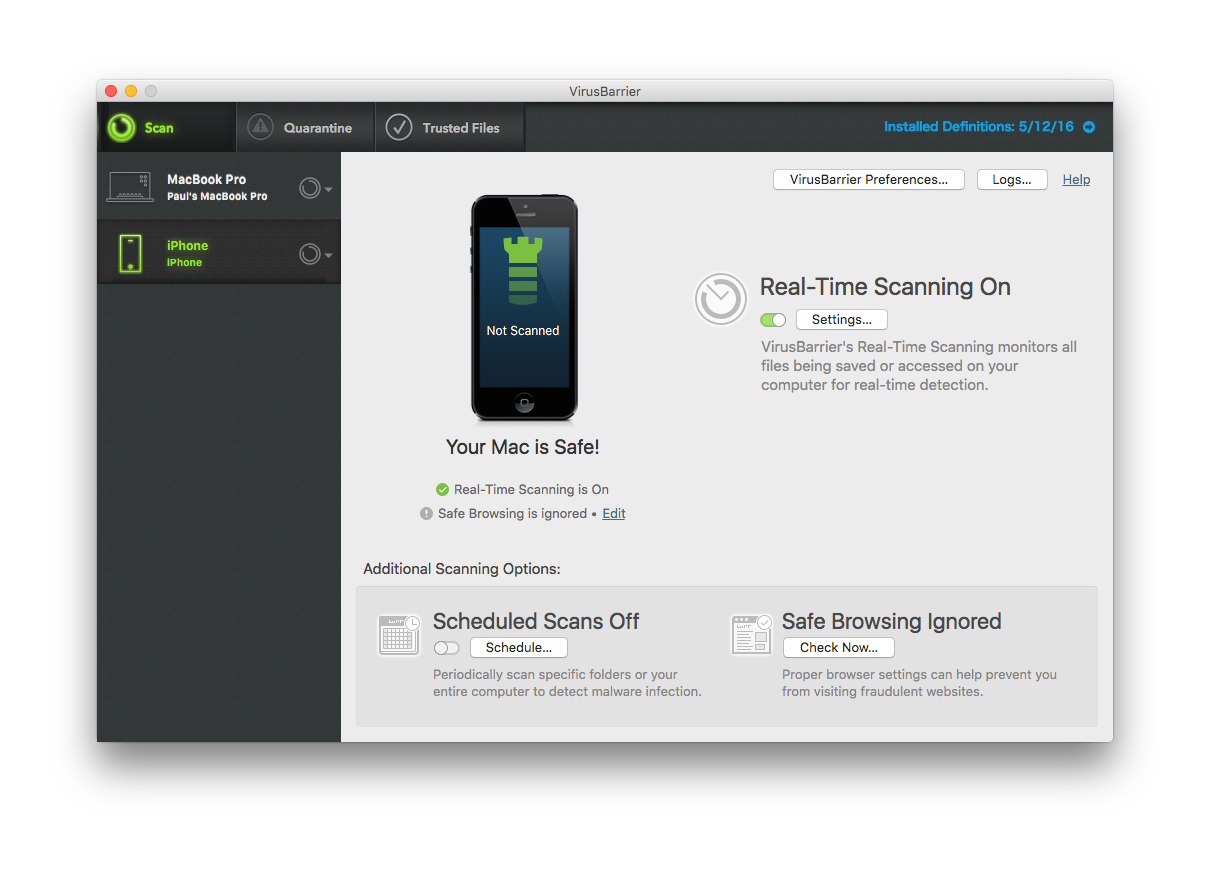Viewport: 1210px width, 870px height.
Task: Click the Real-Time Scanning is On status text
Action: point(531,489)
